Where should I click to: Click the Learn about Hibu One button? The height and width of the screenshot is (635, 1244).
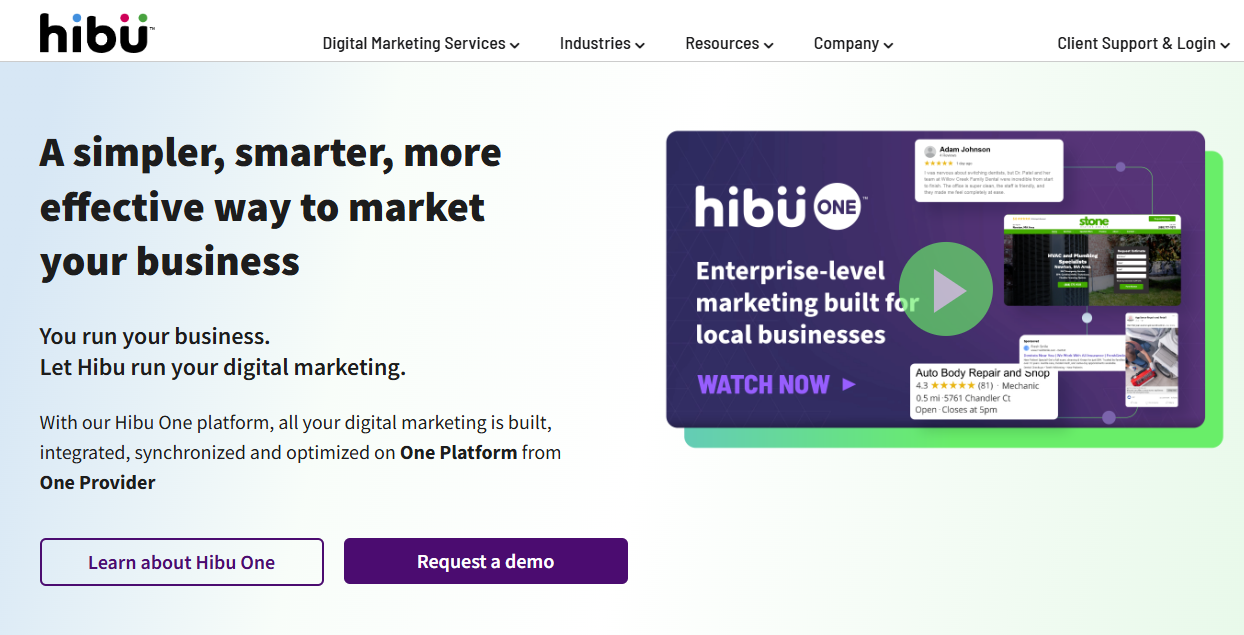click(181, 562)
